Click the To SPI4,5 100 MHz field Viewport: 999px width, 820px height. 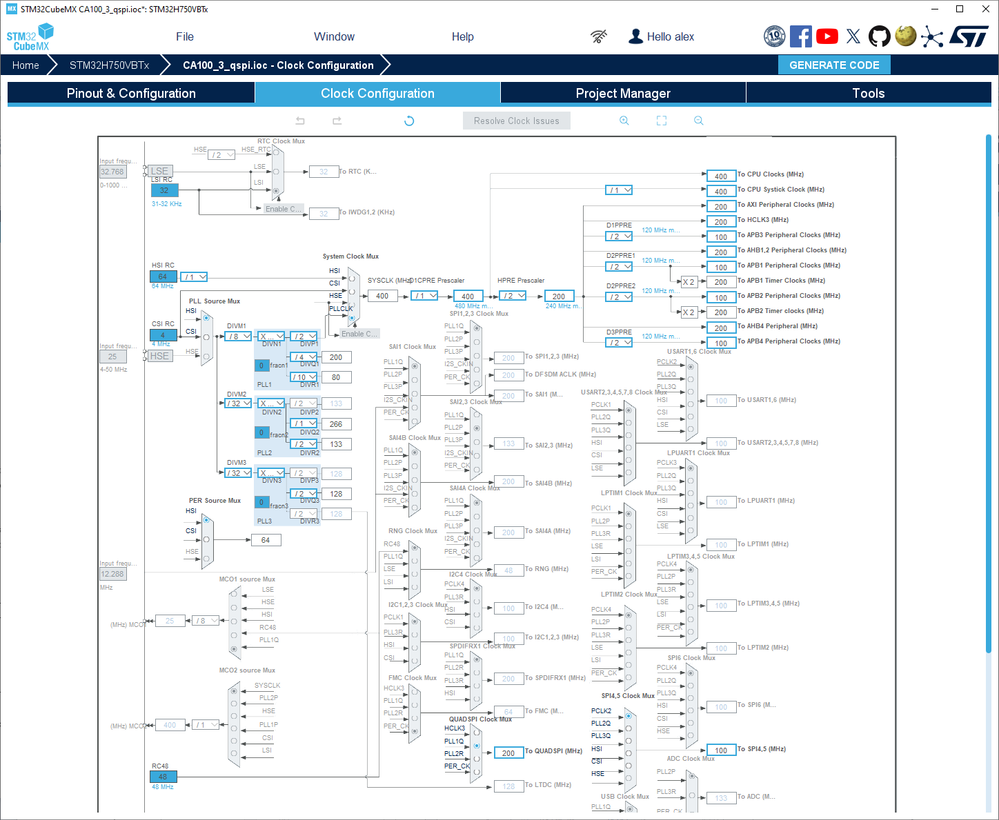tap(721, 750)
